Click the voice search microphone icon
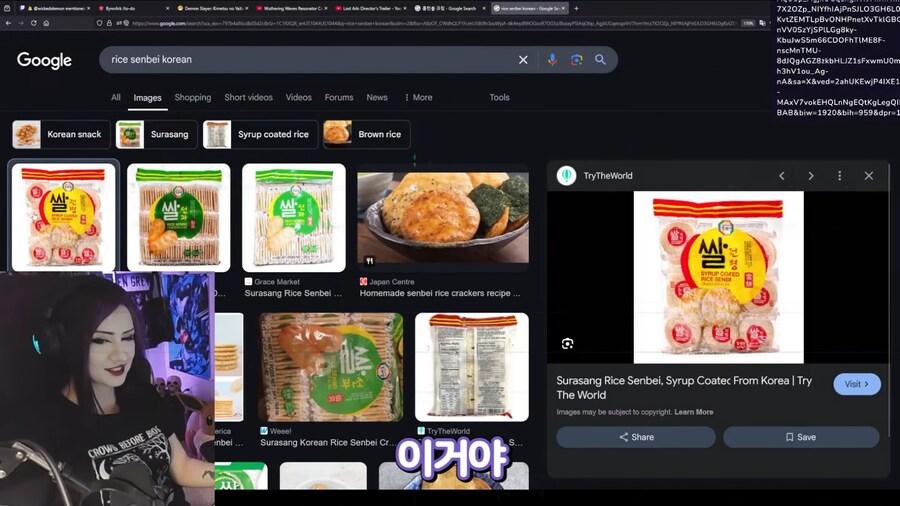This screenshot has height=506, width=900. [551, 60]
